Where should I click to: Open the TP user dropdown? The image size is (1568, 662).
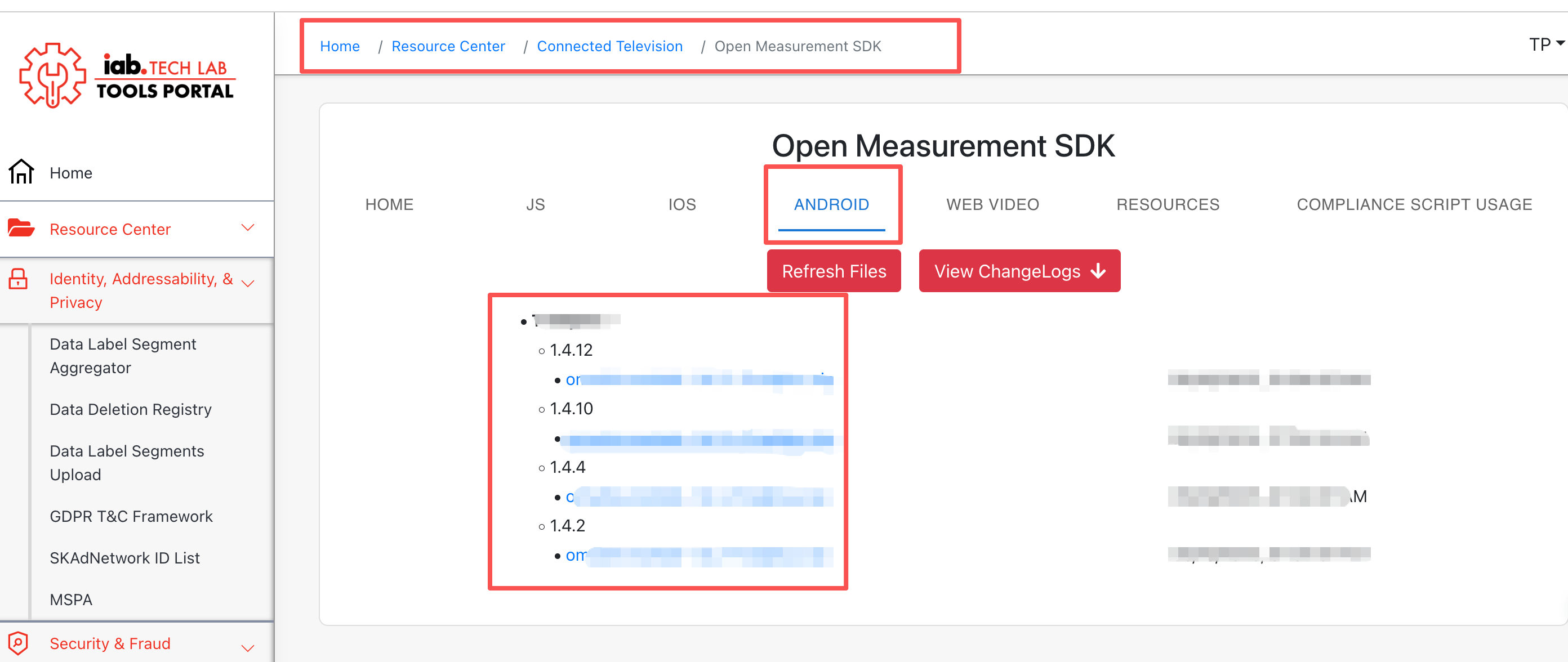click(x=1545, y=44)
